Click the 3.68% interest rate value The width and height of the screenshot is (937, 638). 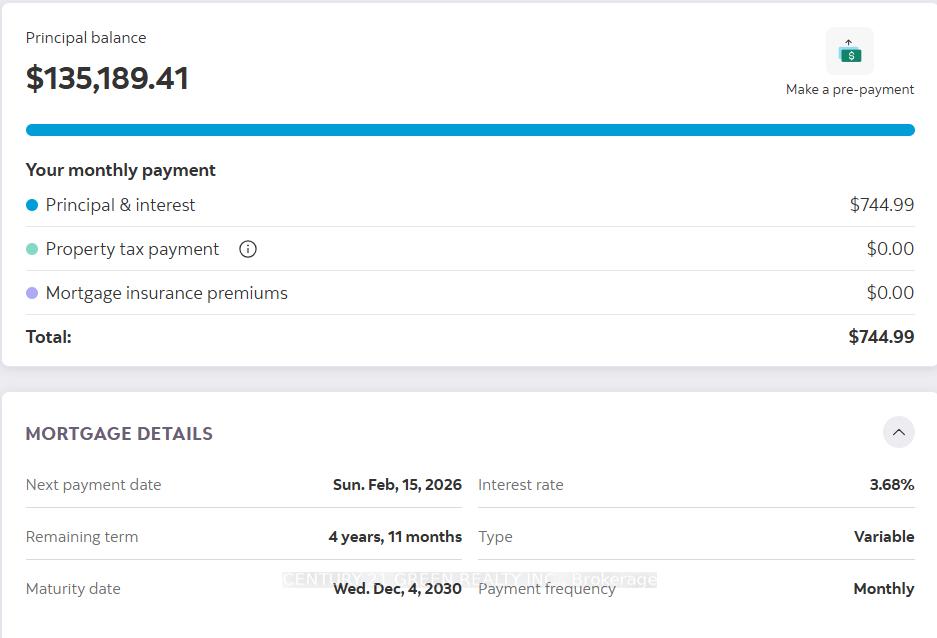[x=891, y=485]
